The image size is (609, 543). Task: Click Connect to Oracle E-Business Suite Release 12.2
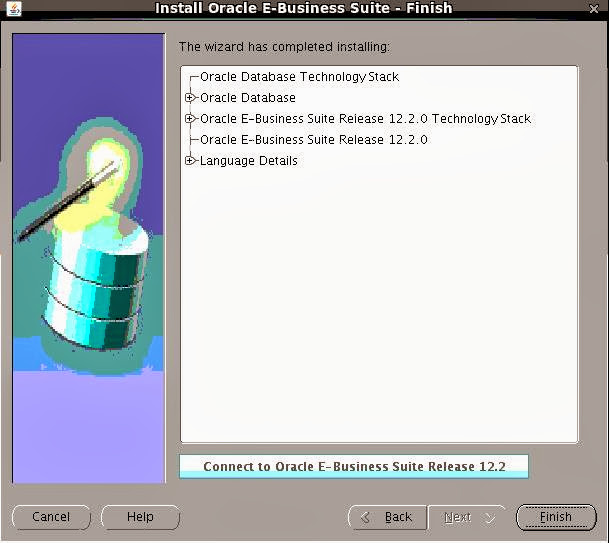pyautogui.click(x=354, y=466)
